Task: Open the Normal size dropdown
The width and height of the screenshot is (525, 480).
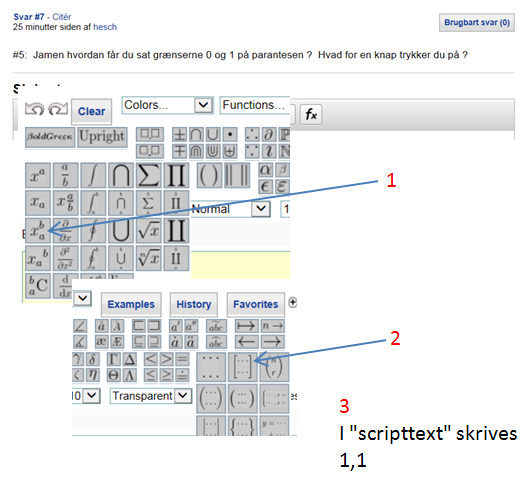Action: 231,209
